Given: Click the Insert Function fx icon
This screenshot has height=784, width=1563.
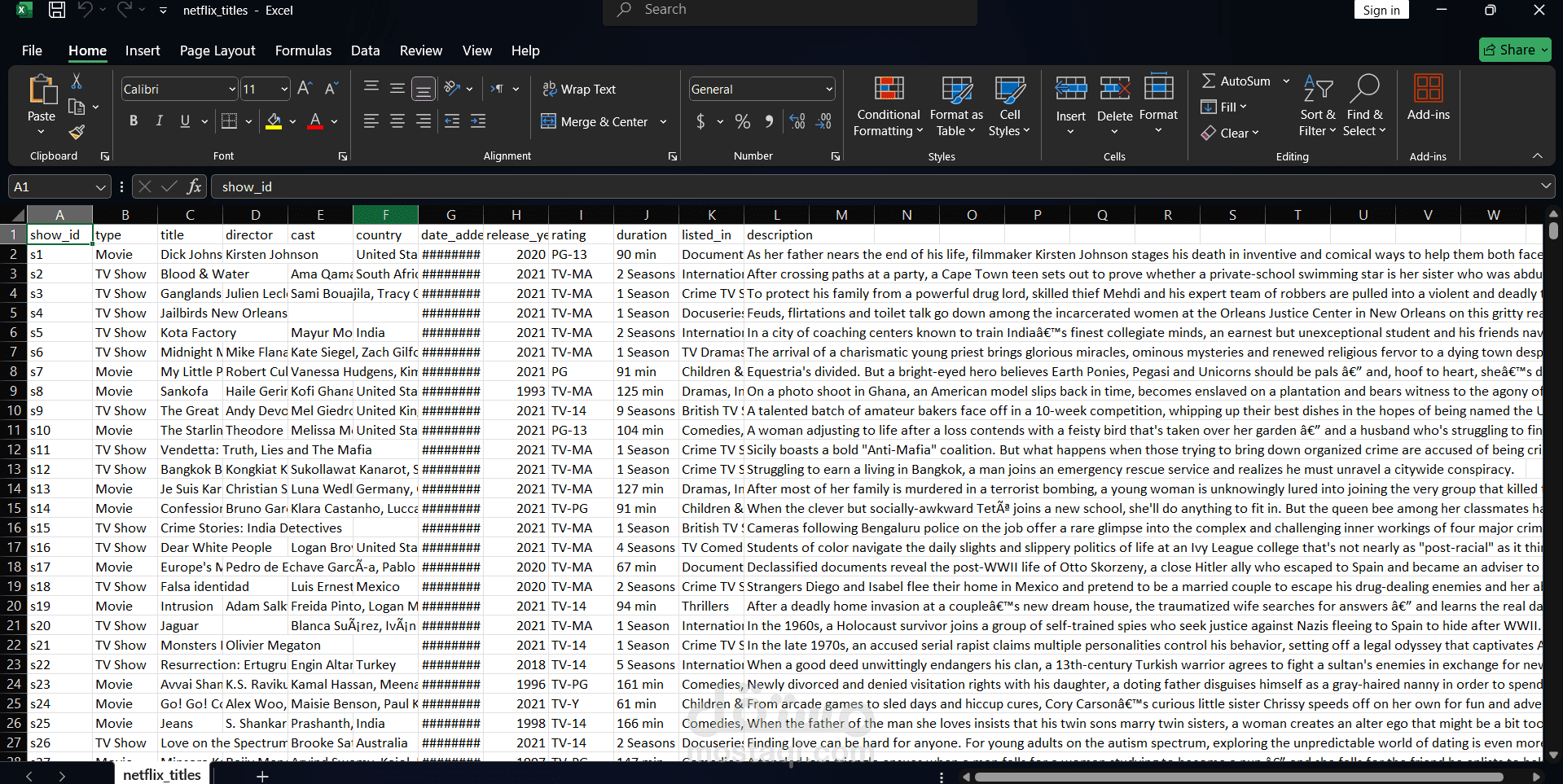Looking at the screenshot, I should (194, 186).
